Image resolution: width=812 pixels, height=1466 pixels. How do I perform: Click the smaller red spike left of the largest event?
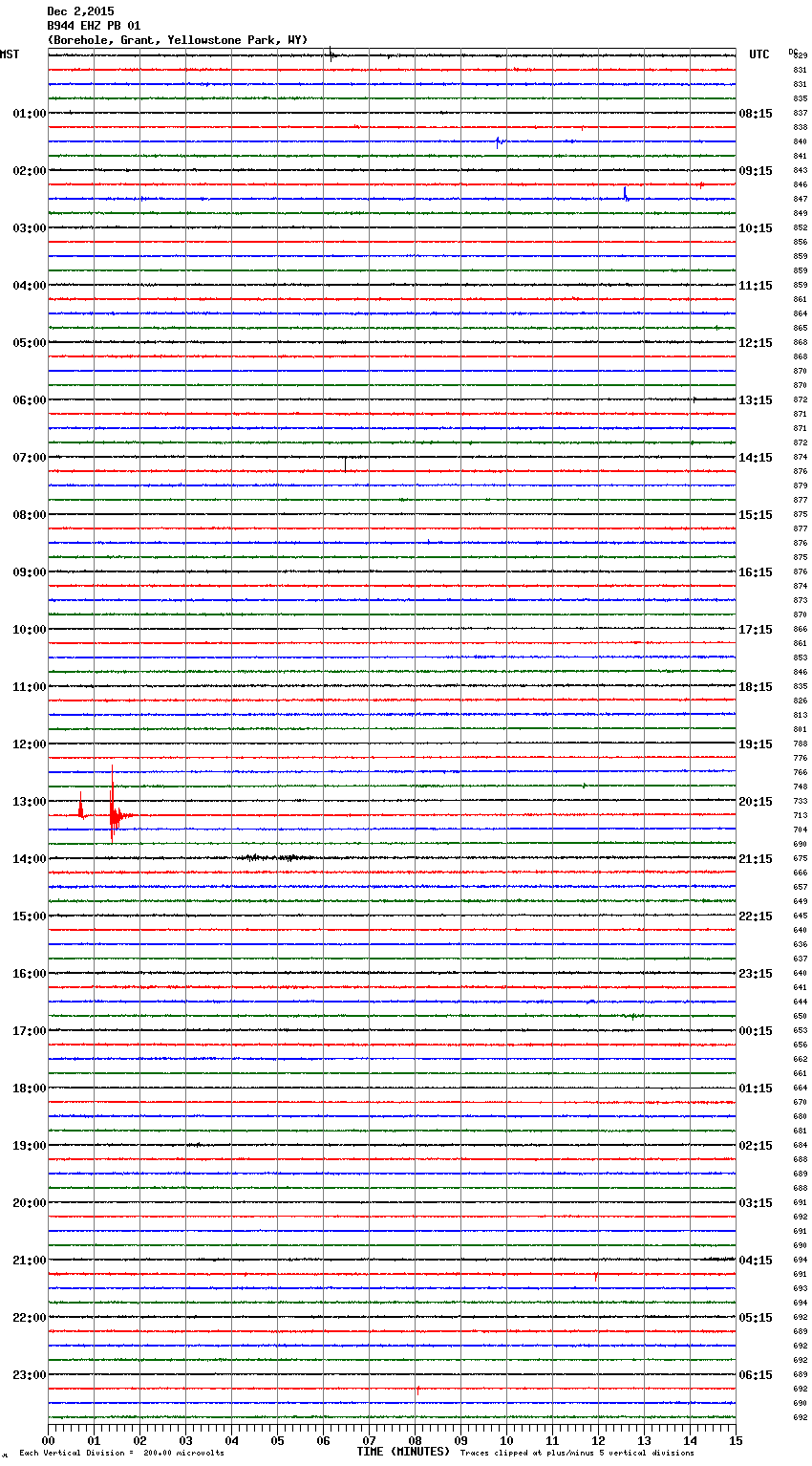(81, 808)
